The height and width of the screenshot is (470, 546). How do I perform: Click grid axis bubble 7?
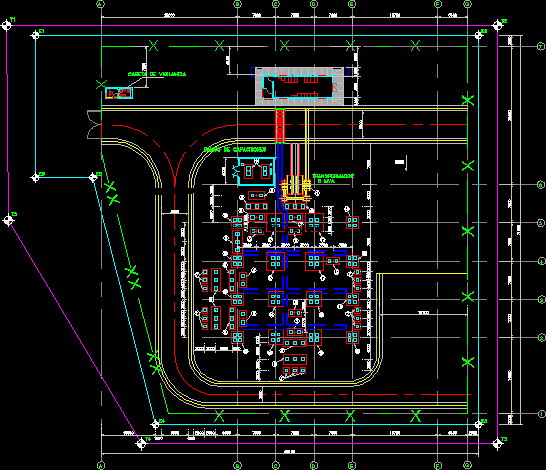click(541, 46)
